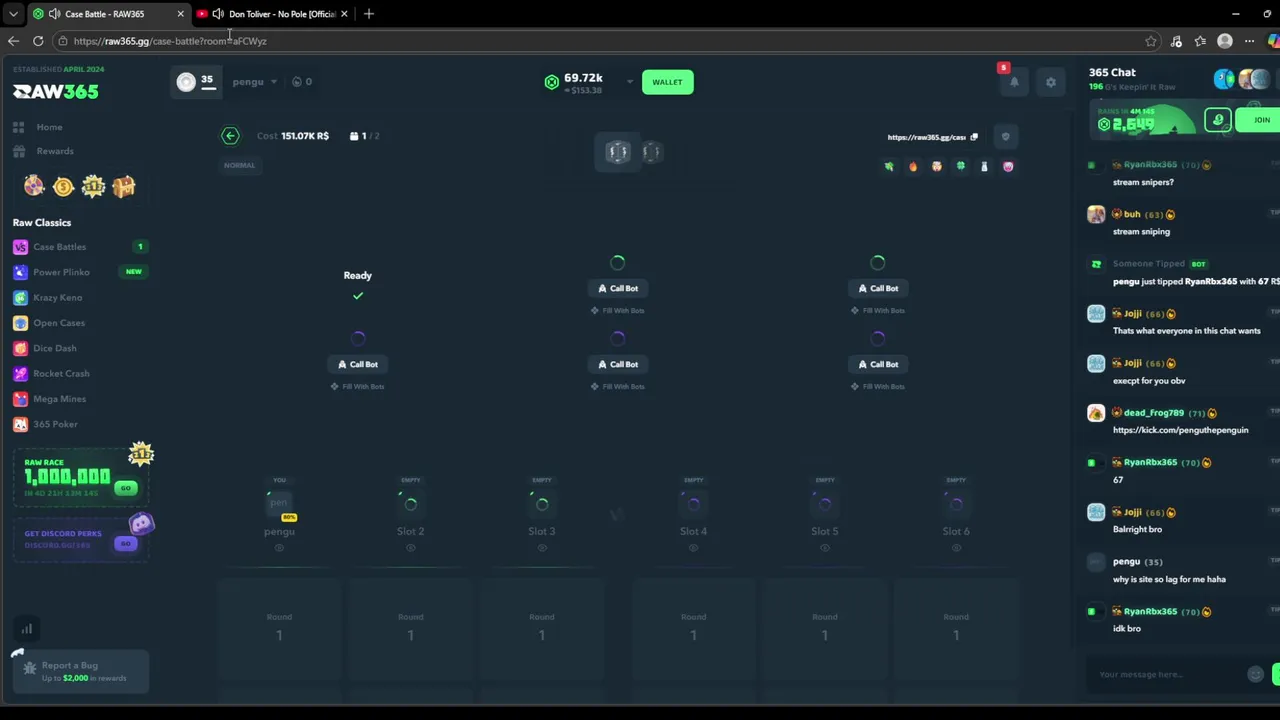Reload the page with the browser refresh button
Image resolution: width=1280 pixels, height=720 pixels.
pyautogui.click(x=38, y=41)
